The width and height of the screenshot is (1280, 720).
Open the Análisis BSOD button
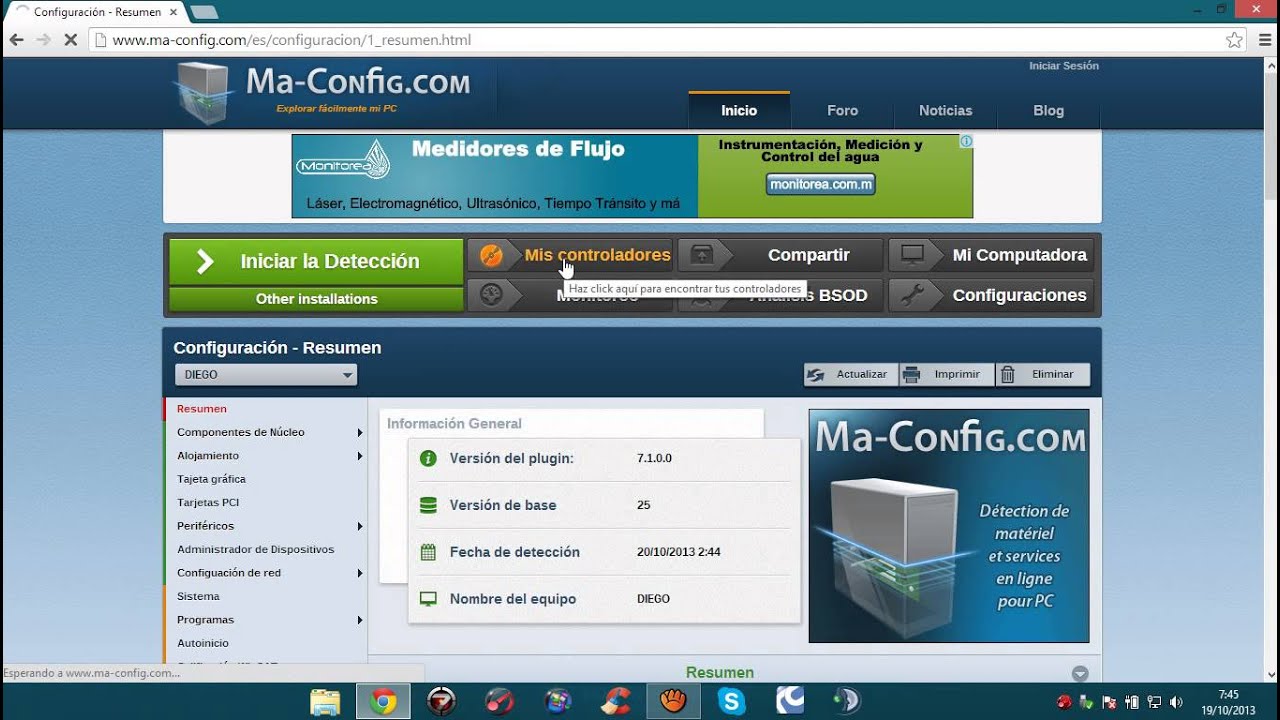tap(780, 295)
